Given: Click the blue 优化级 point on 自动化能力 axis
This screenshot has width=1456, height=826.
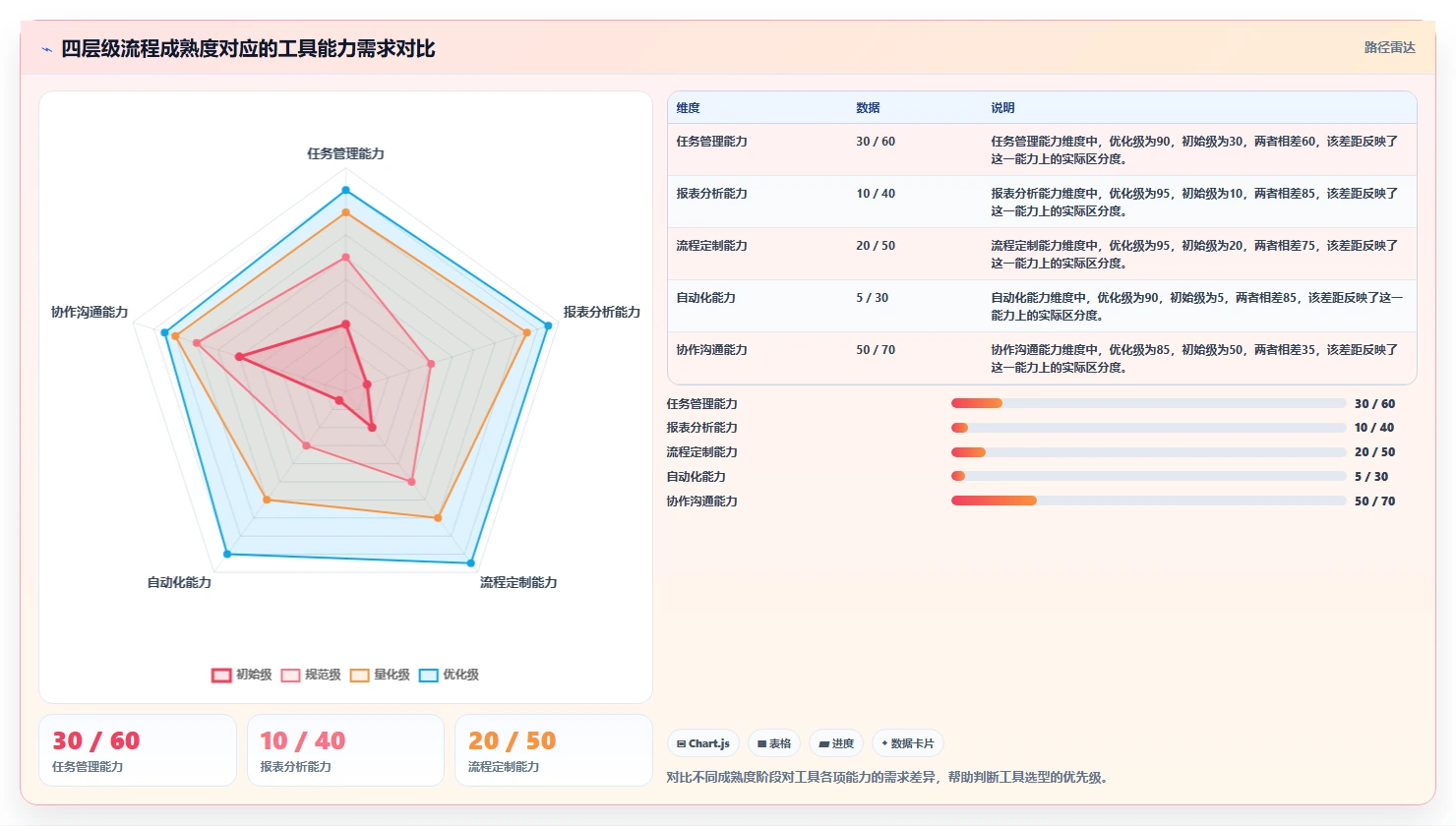Looking at the screenshot, I should point(227,555).
